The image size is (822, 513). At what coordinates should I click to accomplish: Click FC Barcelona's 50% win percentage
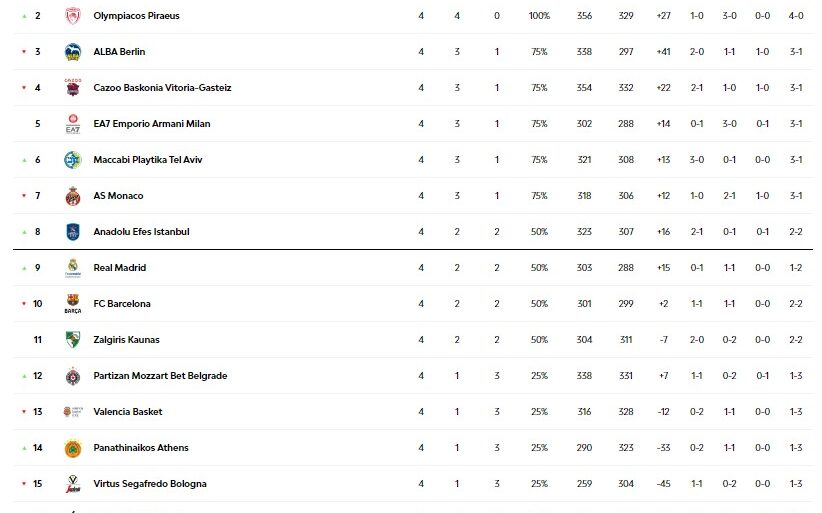point(539,304)
